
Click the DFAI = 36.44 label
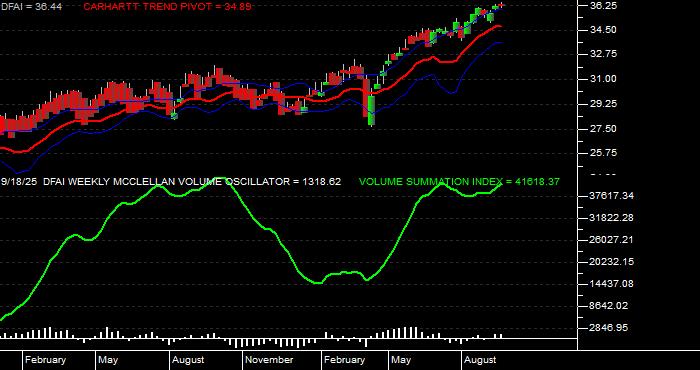click(31, 7)
